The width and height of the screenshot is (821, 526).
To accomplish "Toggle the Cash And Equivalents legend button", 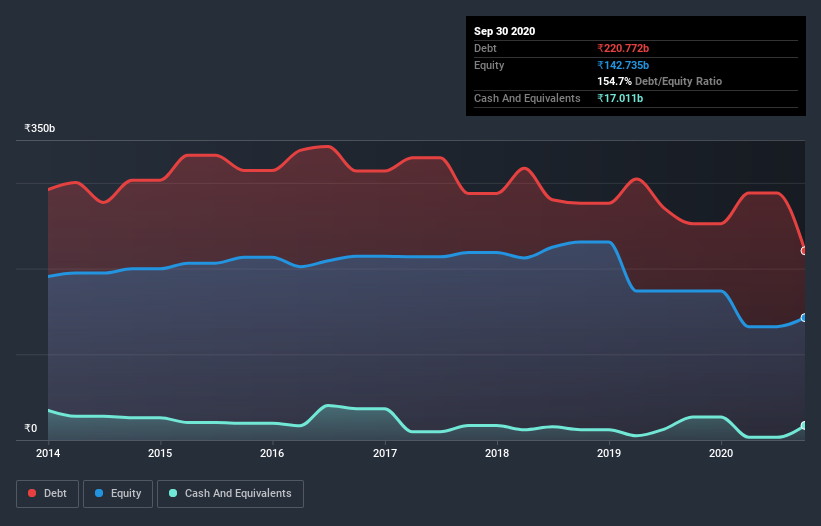I will click(230, 494).
